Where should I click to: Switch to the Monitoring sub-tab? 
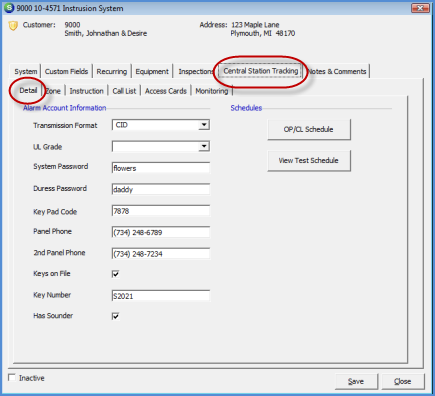[212, 91]
